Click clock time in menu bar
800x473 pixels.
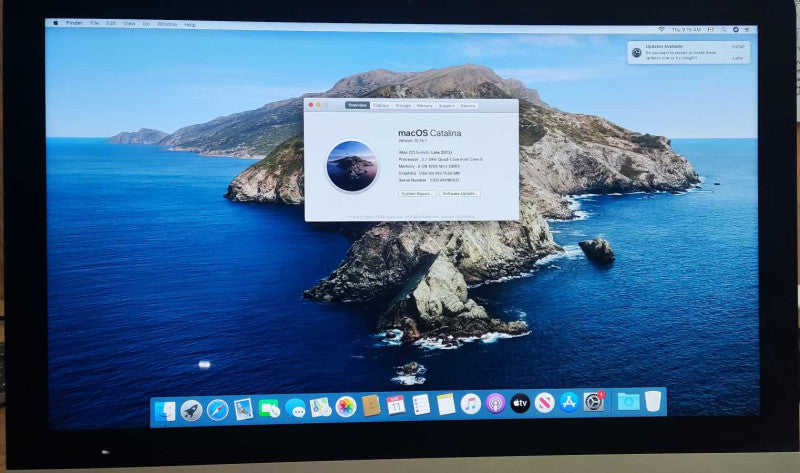[x=686, y=30]
